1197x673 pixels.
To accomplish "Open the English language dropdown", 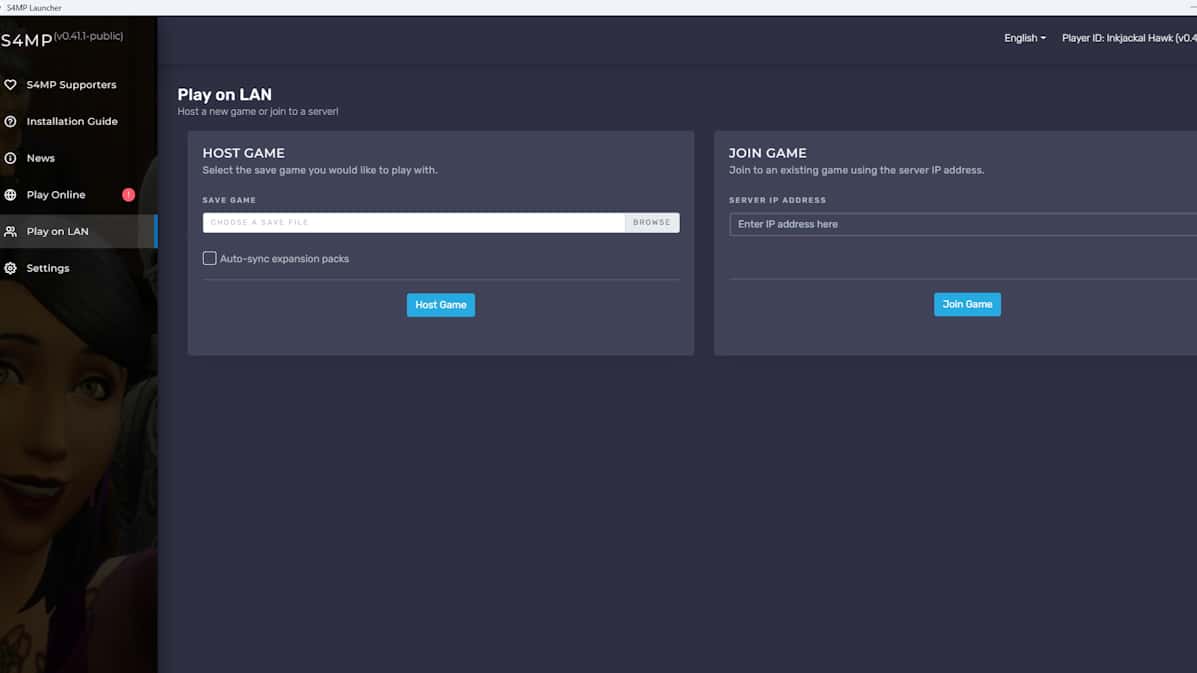I will click(1024, 38).
